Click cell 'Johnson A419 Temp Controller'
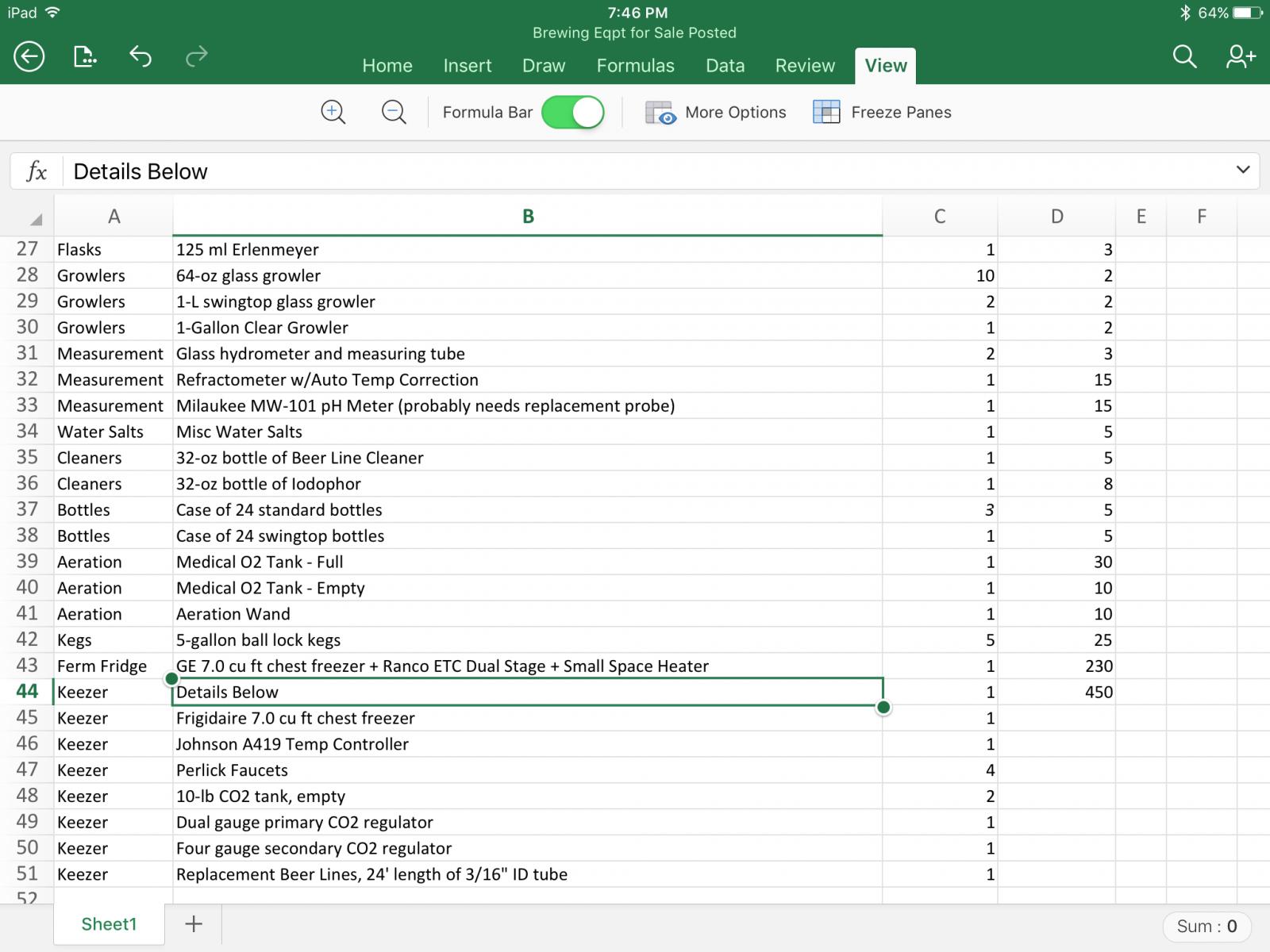Viewport: 1270px width, 952px height. pyautogui.click(x=527, y=744)
